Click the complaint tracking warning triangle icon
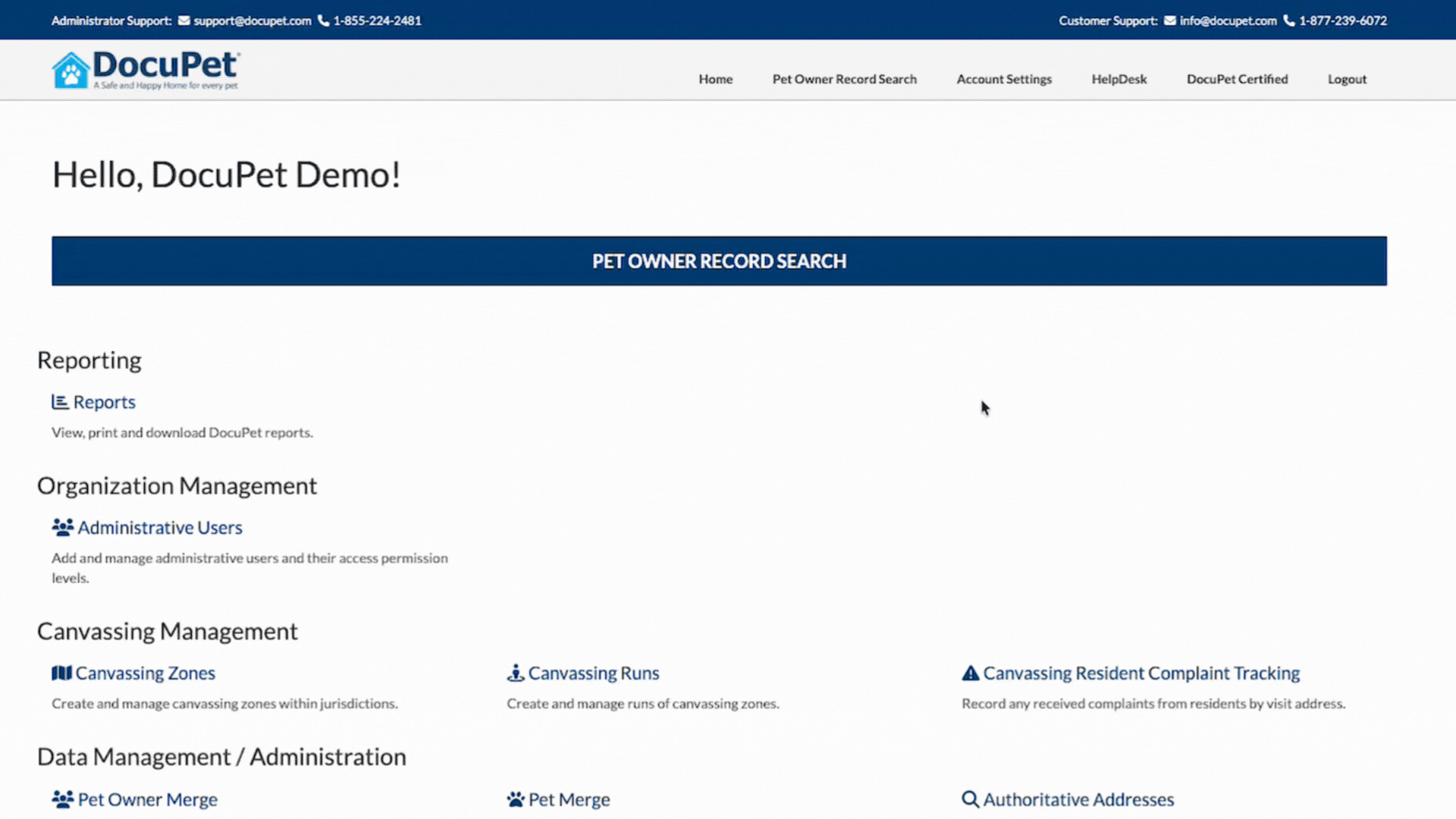 971,673
